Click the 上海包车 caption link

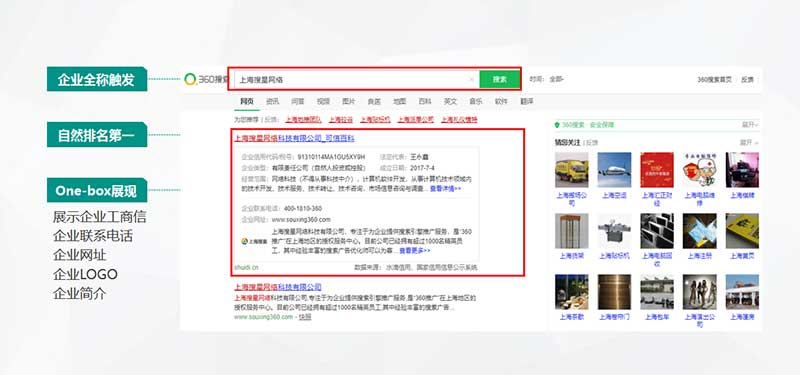[x=657, y=317]
